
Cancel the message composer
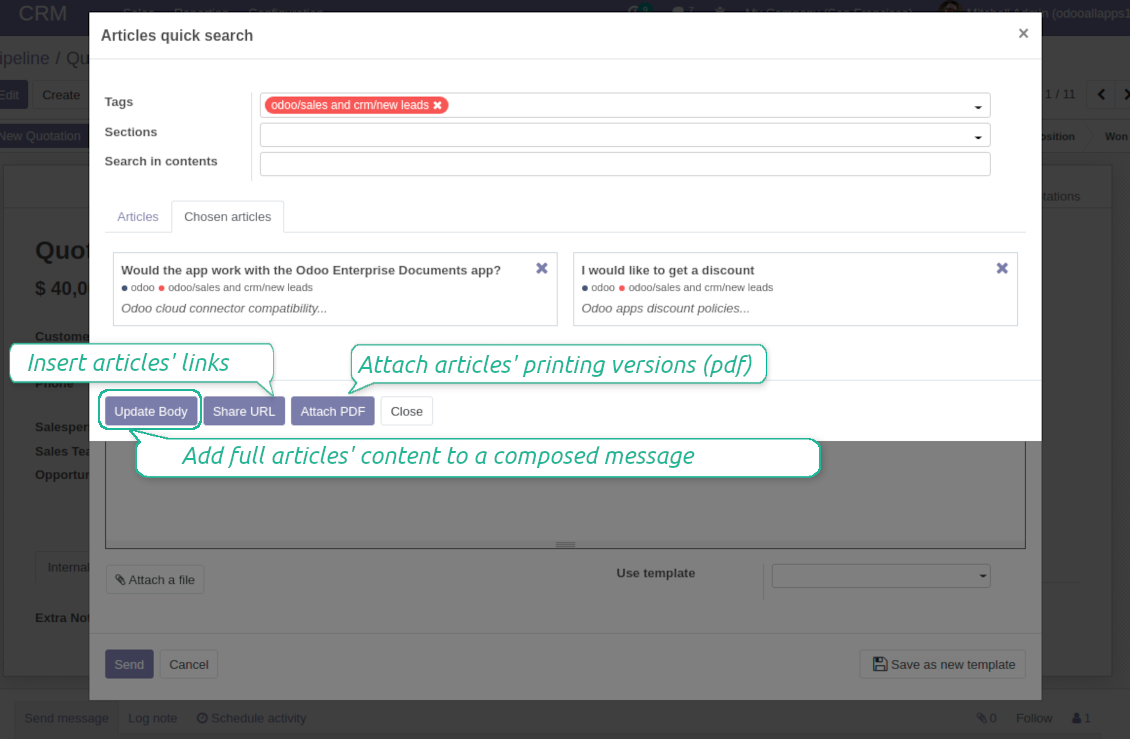click(x=189, y=664)
